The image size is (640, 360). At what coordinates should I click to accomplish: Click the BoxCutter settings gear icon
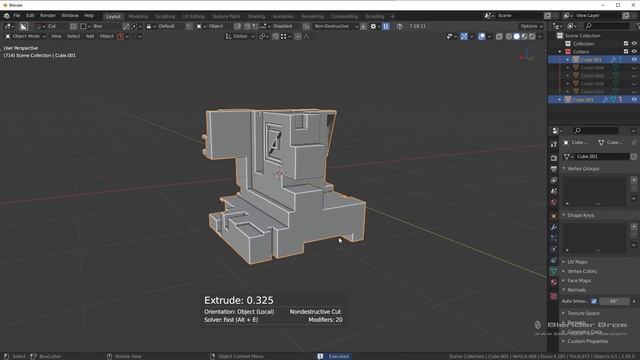373,26
